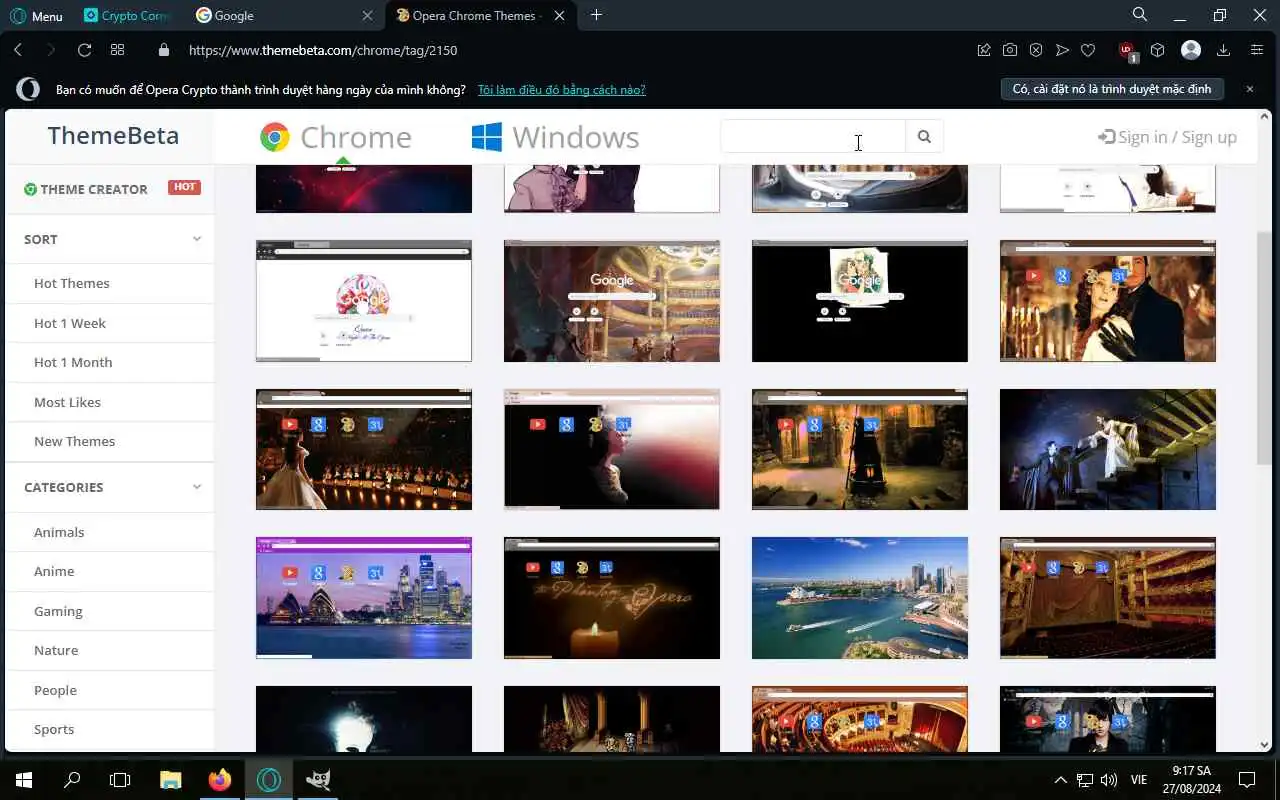Click 'Có, cài đặt nó là trình duyệt mặc định'
Image resolution: width=1280 pixels, height=800 pixels.
[1112, 89]
